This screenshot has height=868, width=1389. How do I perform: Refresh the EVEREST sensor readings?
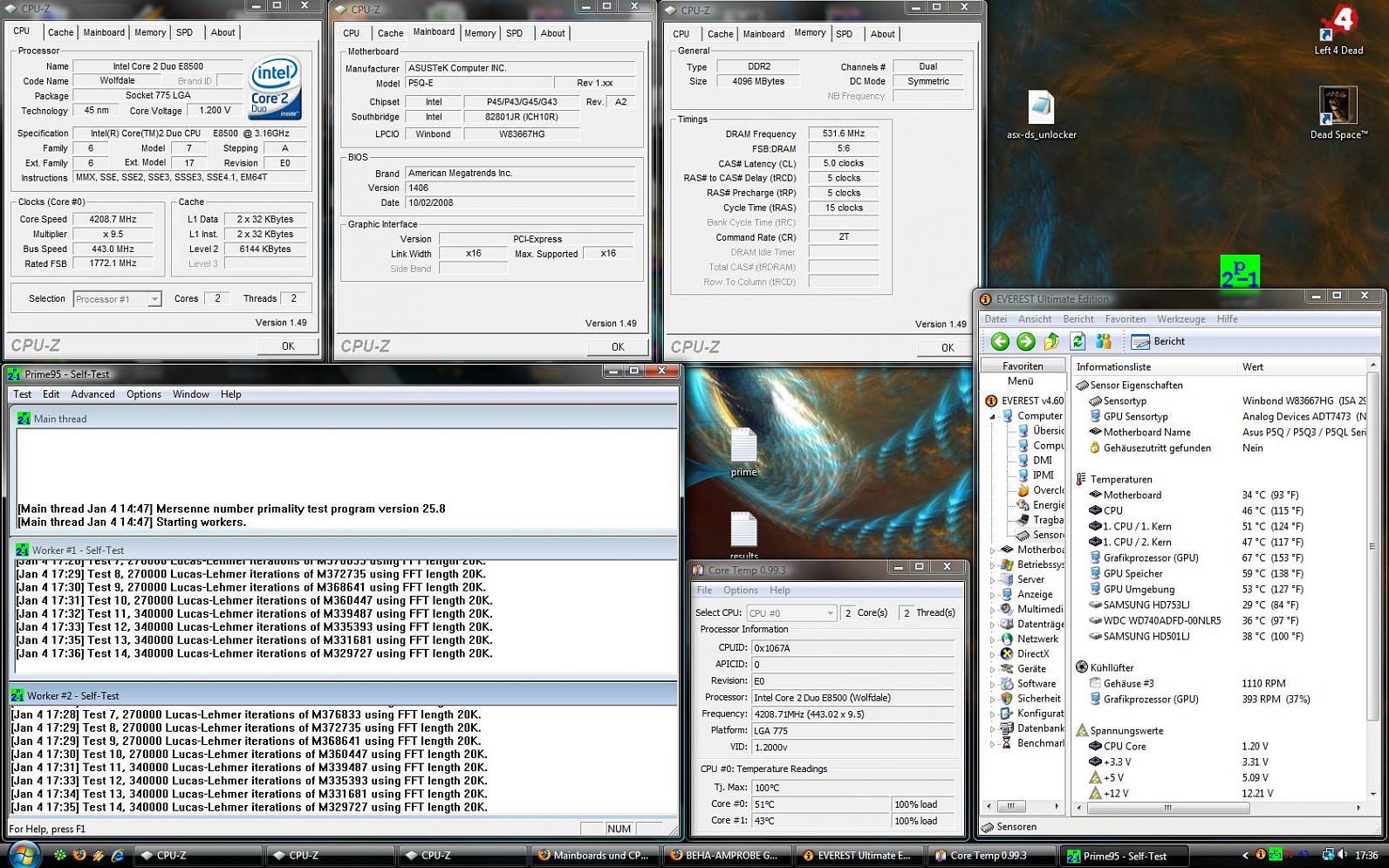(1078, 341)
